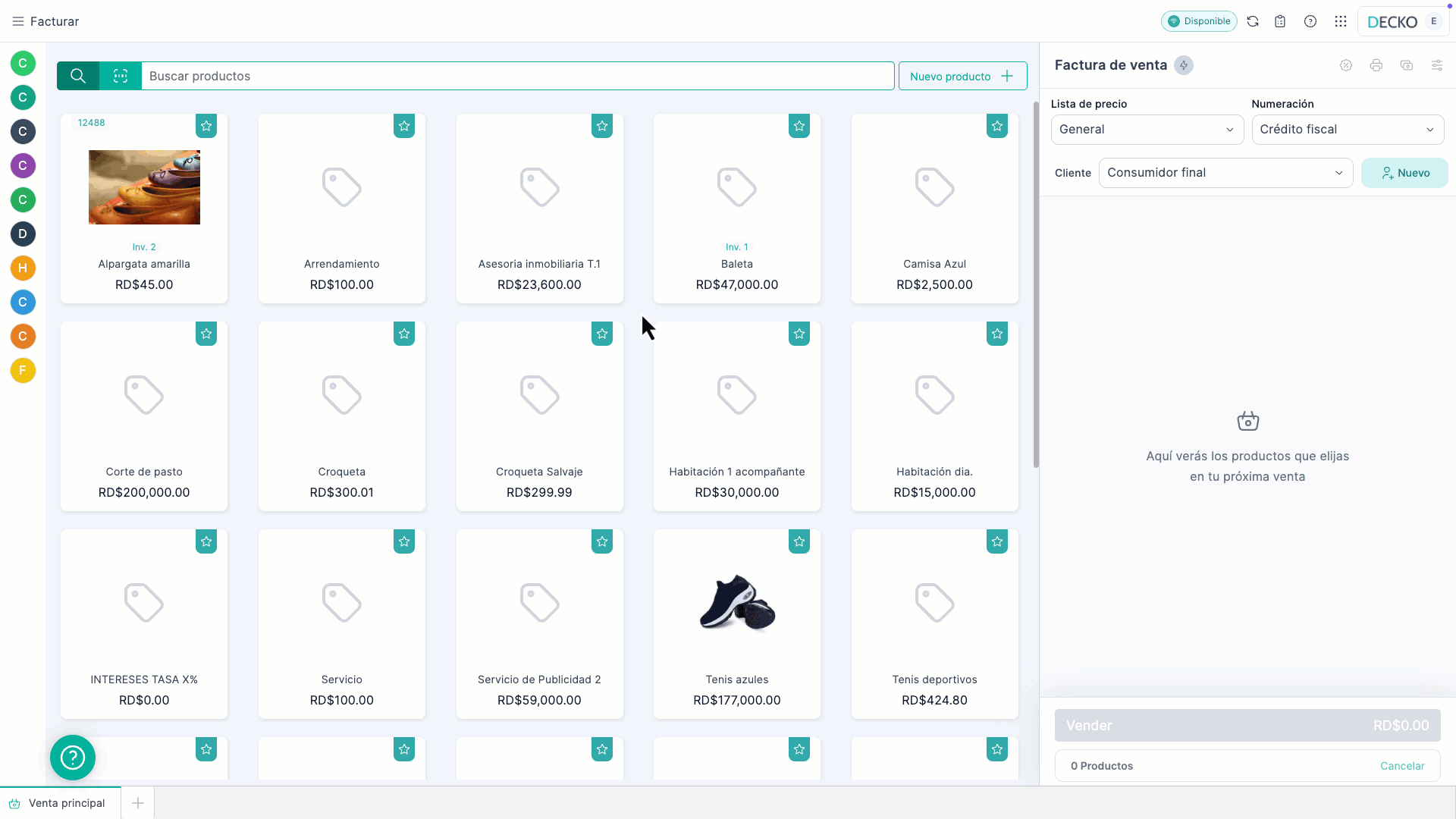Toggle favorite star on Camisa Azul
Screen dimensions: 1456x819
point(997,126)
